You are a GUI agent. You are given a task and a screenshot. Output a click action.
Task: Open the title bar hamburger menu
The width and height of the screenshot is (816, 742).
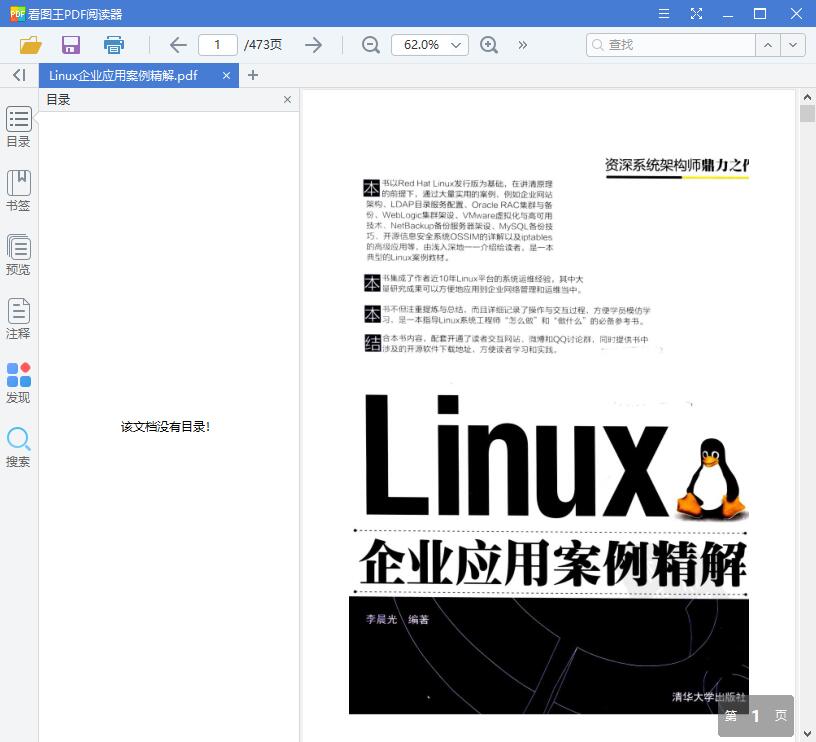coord(664,14)
